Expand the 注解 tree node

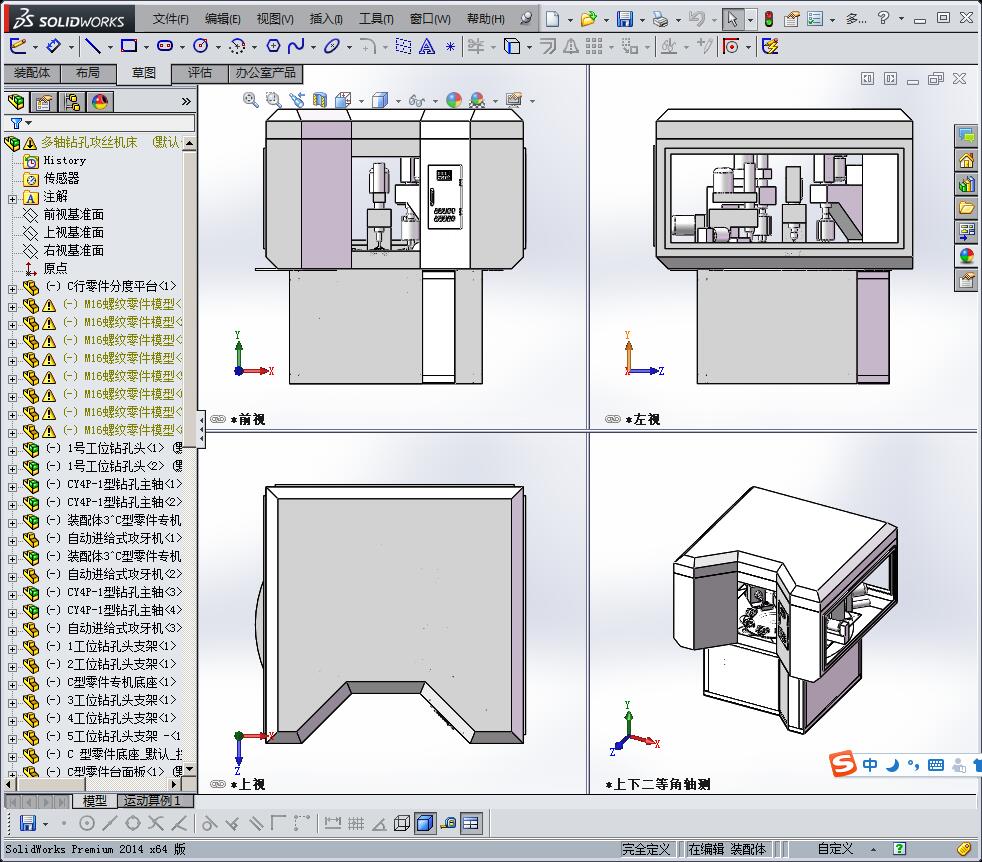pos(12,199)
